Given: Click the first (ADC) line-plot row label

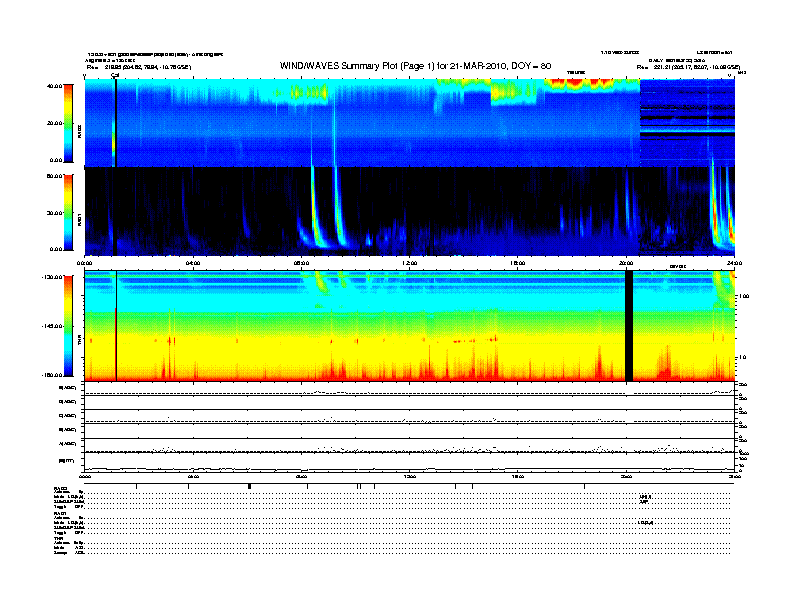Looking at the screenshot, I should pyautogui.click(x=68, y=388).
